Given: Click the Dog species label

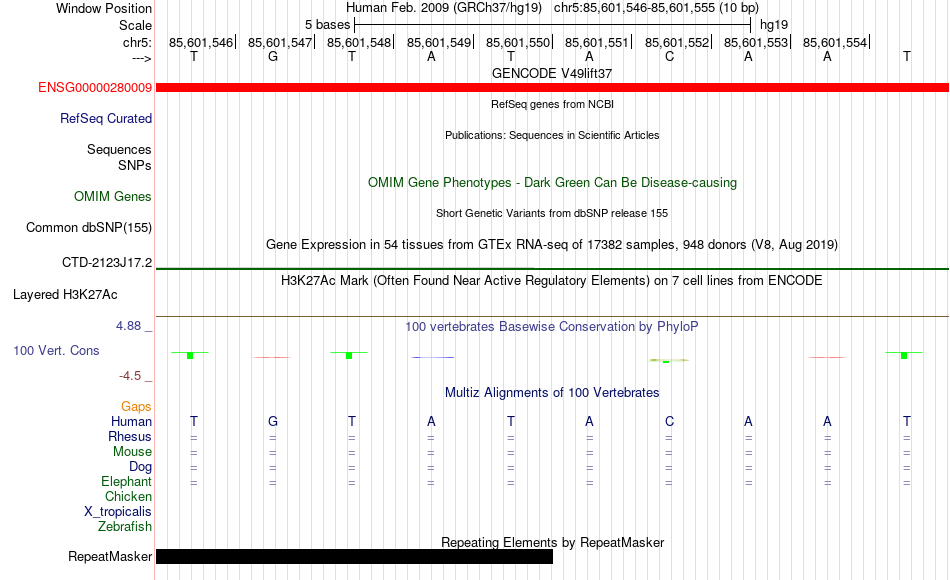Looking at the screenshot, I should tap(141, 467).
